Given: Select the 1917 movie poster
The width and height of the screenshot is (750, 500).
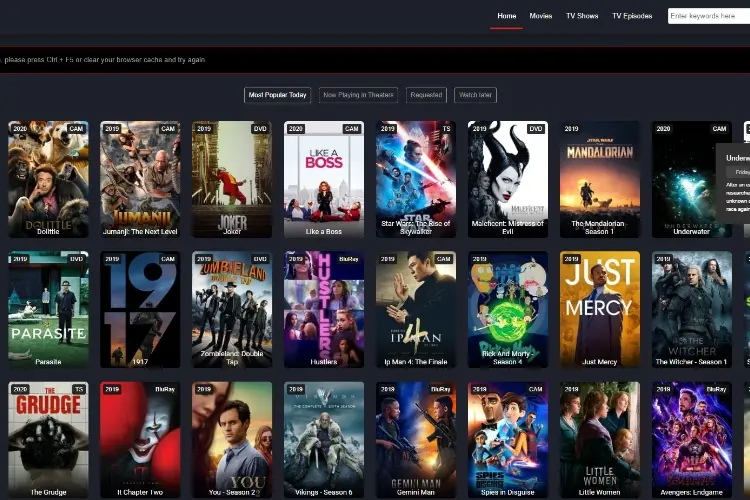Looking at the screenshot, I should tap(140, 310).
